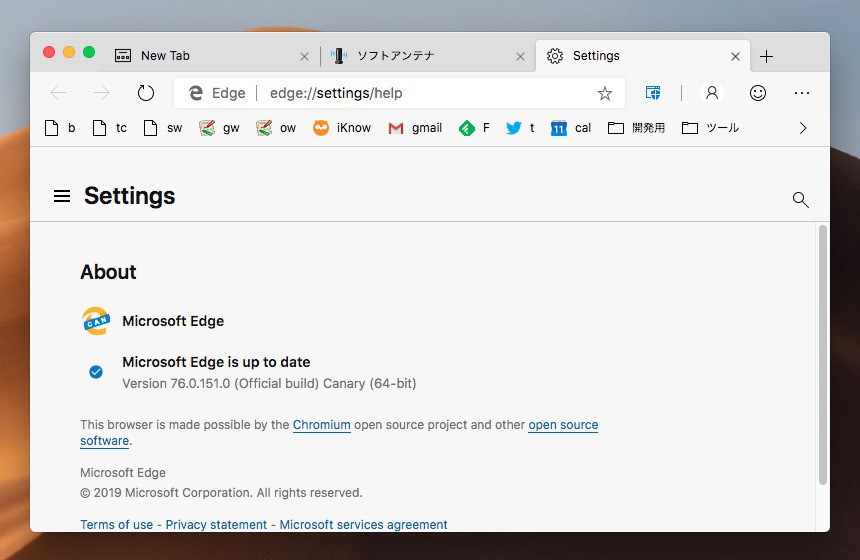Screen dimensions: 860x560
Task: Open the ツール bookmarks folder
Action: click(x=710, y=128)
